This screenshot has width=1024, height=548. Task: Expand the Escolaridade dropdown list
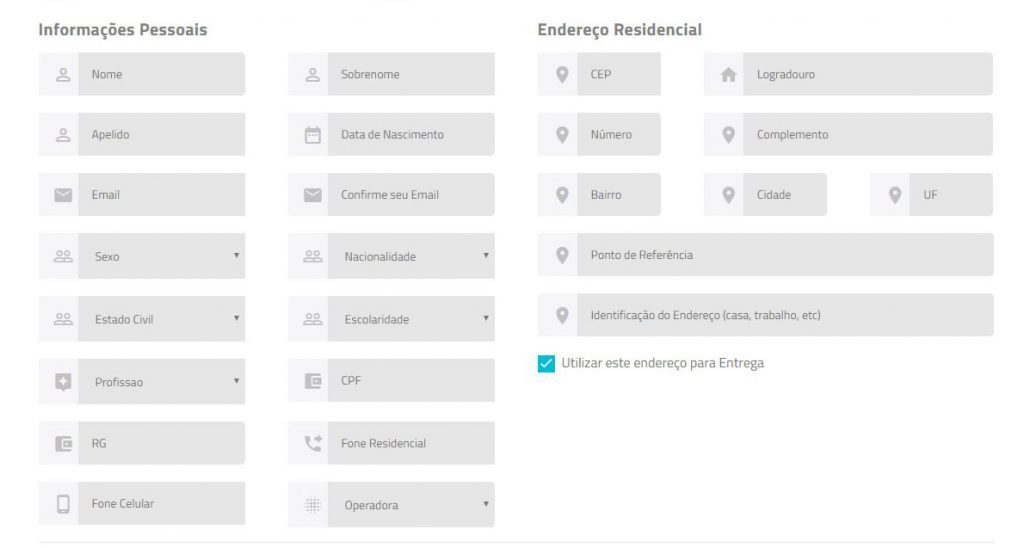(x=411, y=320)
